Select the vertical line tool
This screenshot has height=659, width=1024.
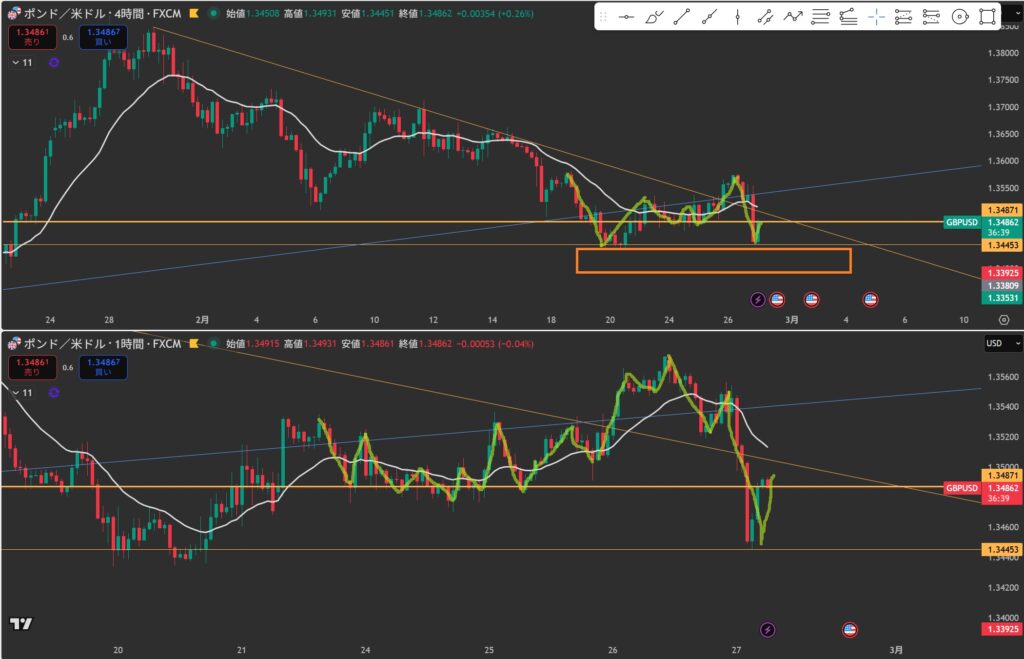tap(738, 17)
